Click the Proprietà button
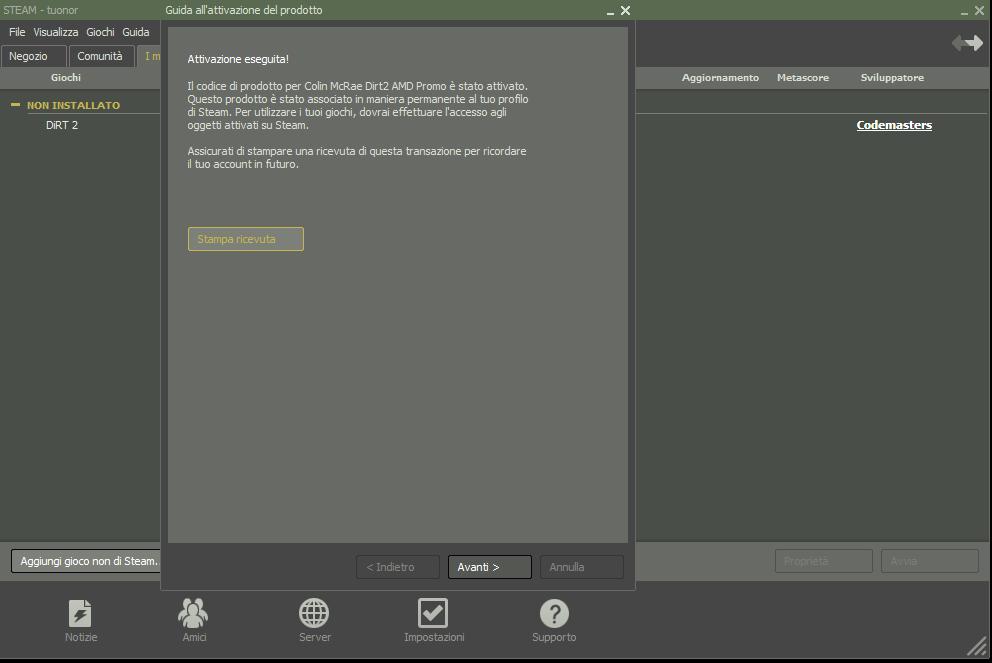Screen dimensions: 992x663 [x=824, y=561]
